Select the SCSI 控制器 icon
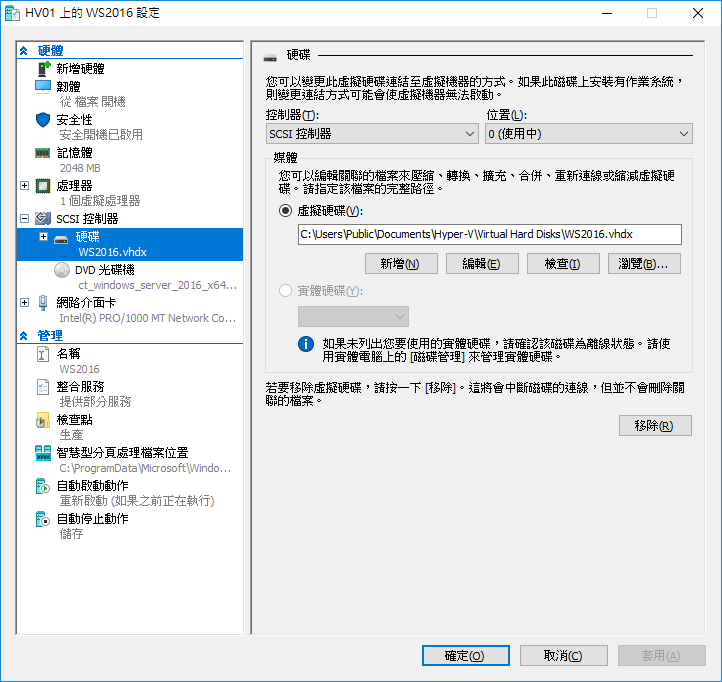Screen dimensions: 722x682 pos(43,219)
